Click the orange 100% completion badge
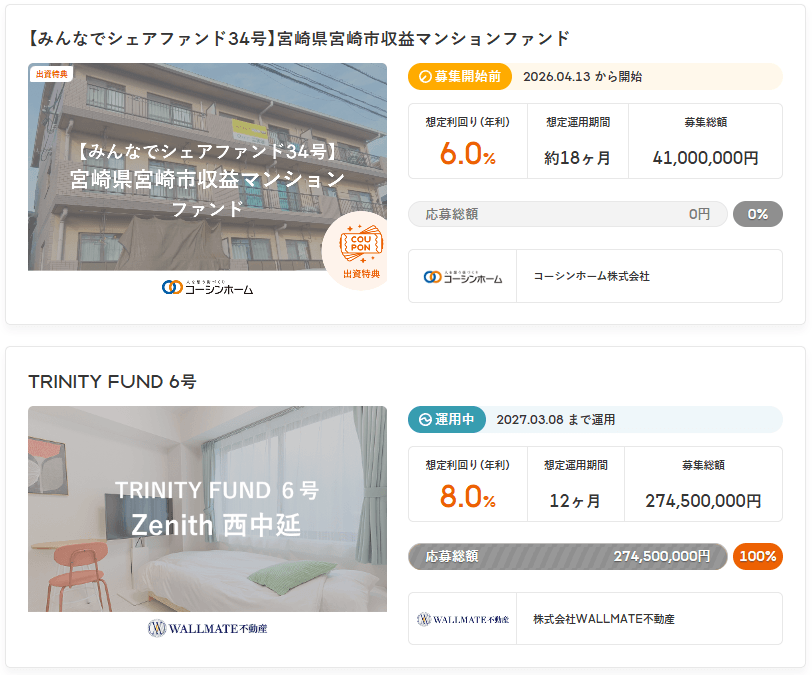The image size is (812, 675). coord(757,557)
